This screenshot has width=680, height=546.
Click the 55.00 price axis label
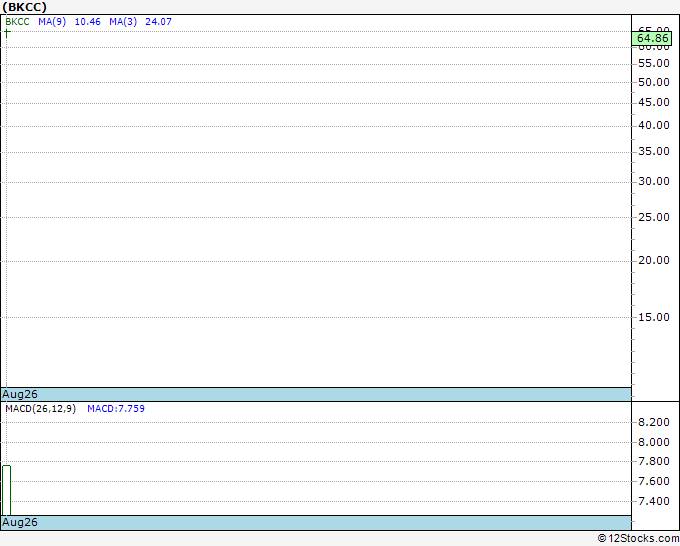pos(654,63)
